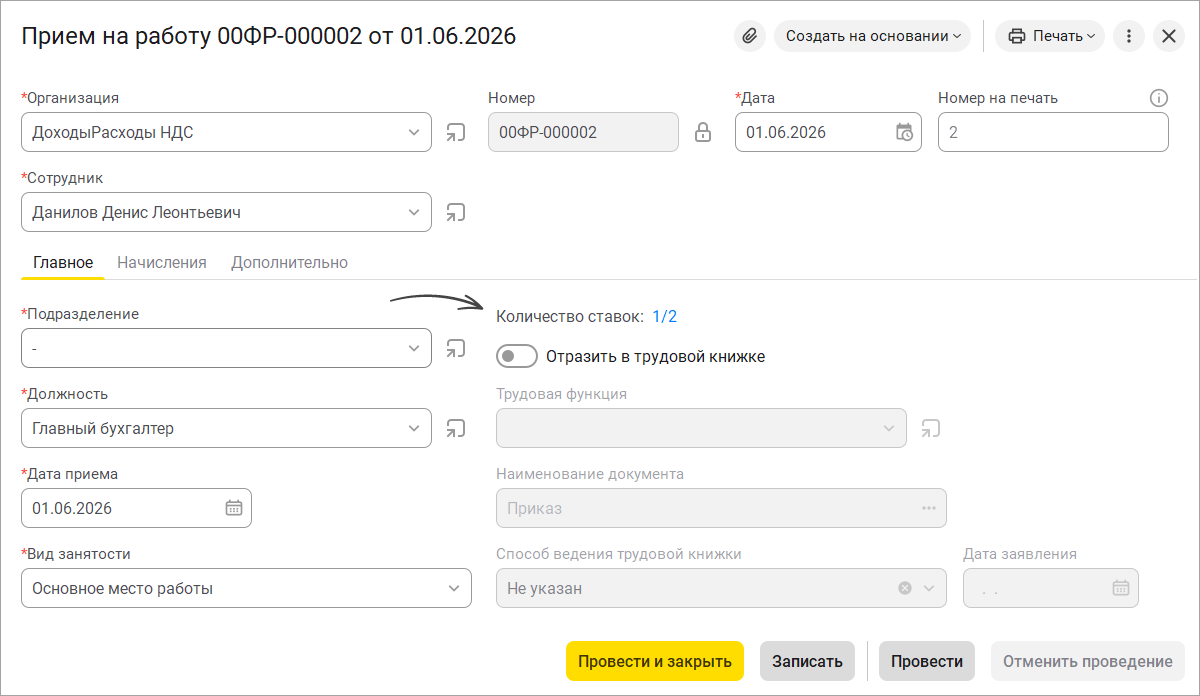
Task: Expand the Сотрудник dropdown list
Action: 414,212
